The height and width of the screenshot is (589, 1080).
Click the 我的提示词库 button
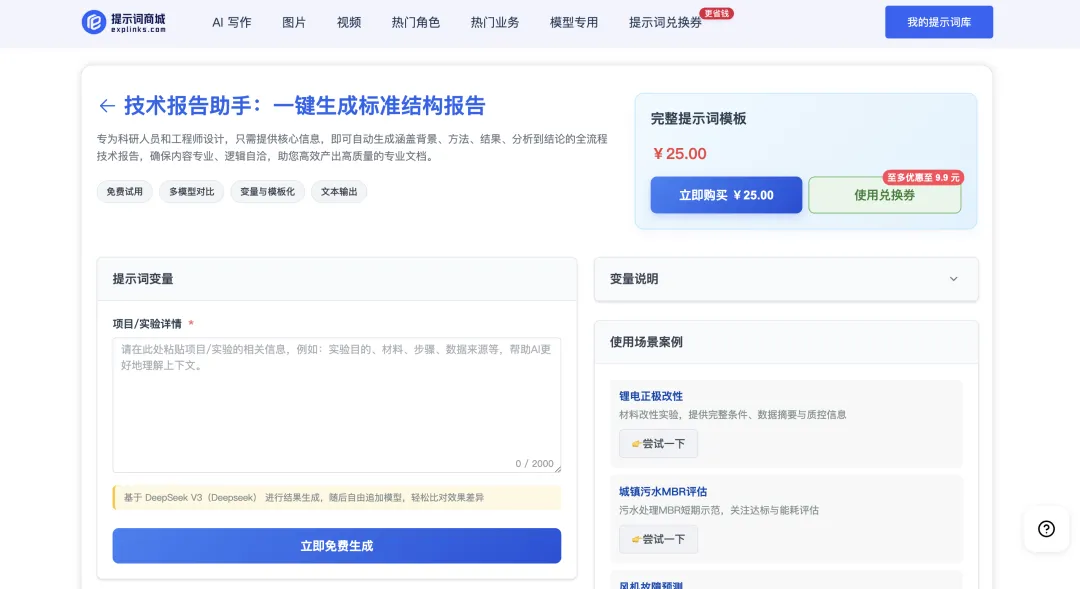point(939,22)
